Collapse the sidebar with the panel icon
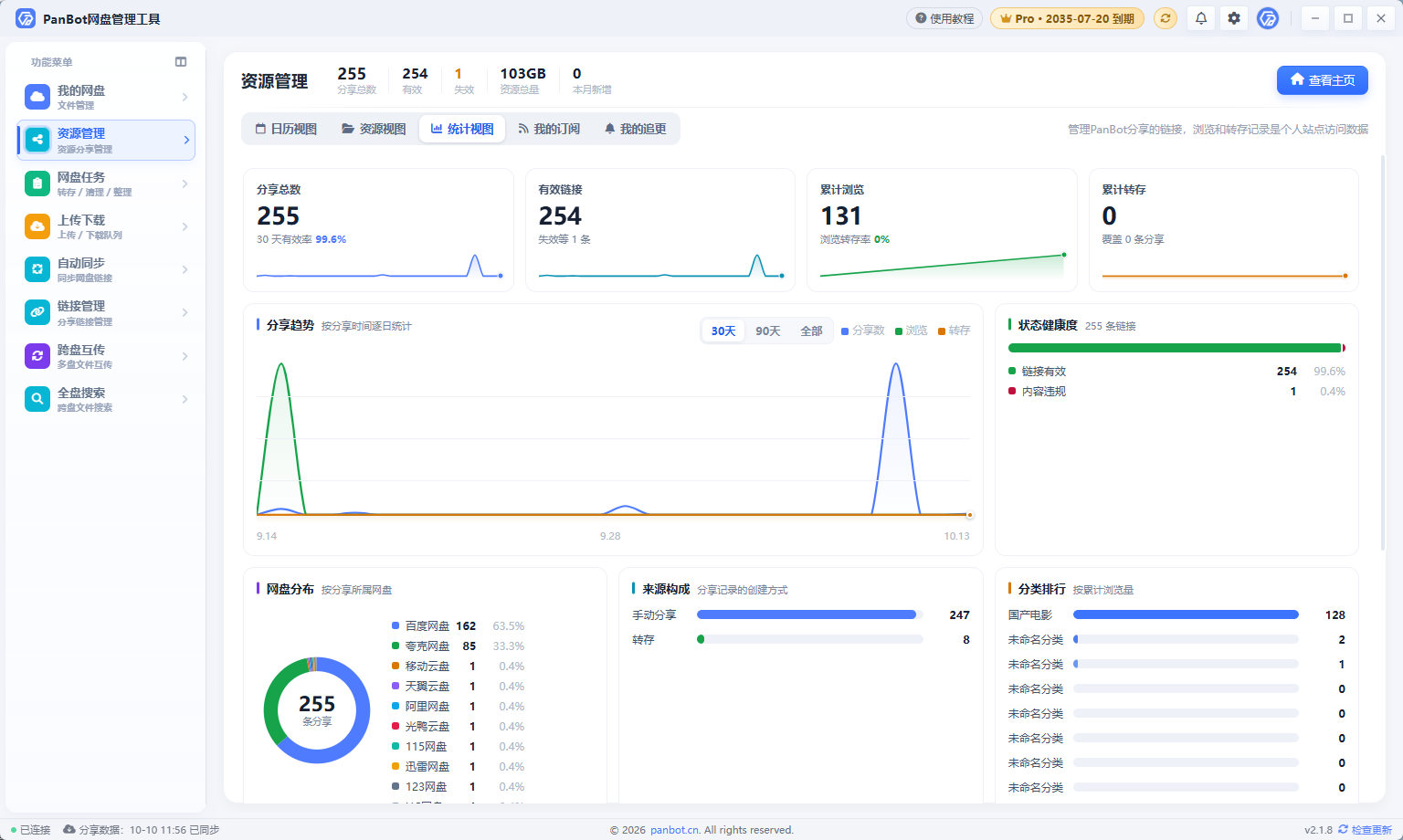This screenshot has height=840, width=1403. click(x=181, y=62)
